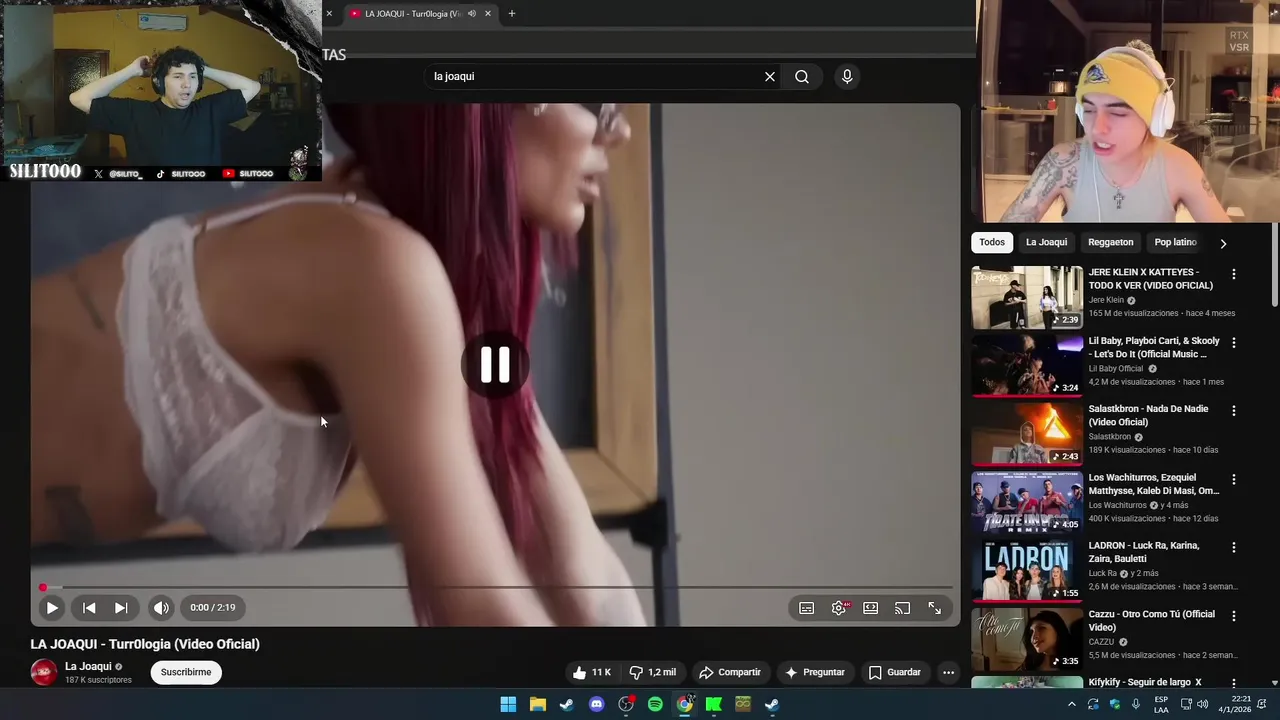Open the Kick app from the taskbar
This screenshot has height=720, width=1280.
tap(714, 704)
